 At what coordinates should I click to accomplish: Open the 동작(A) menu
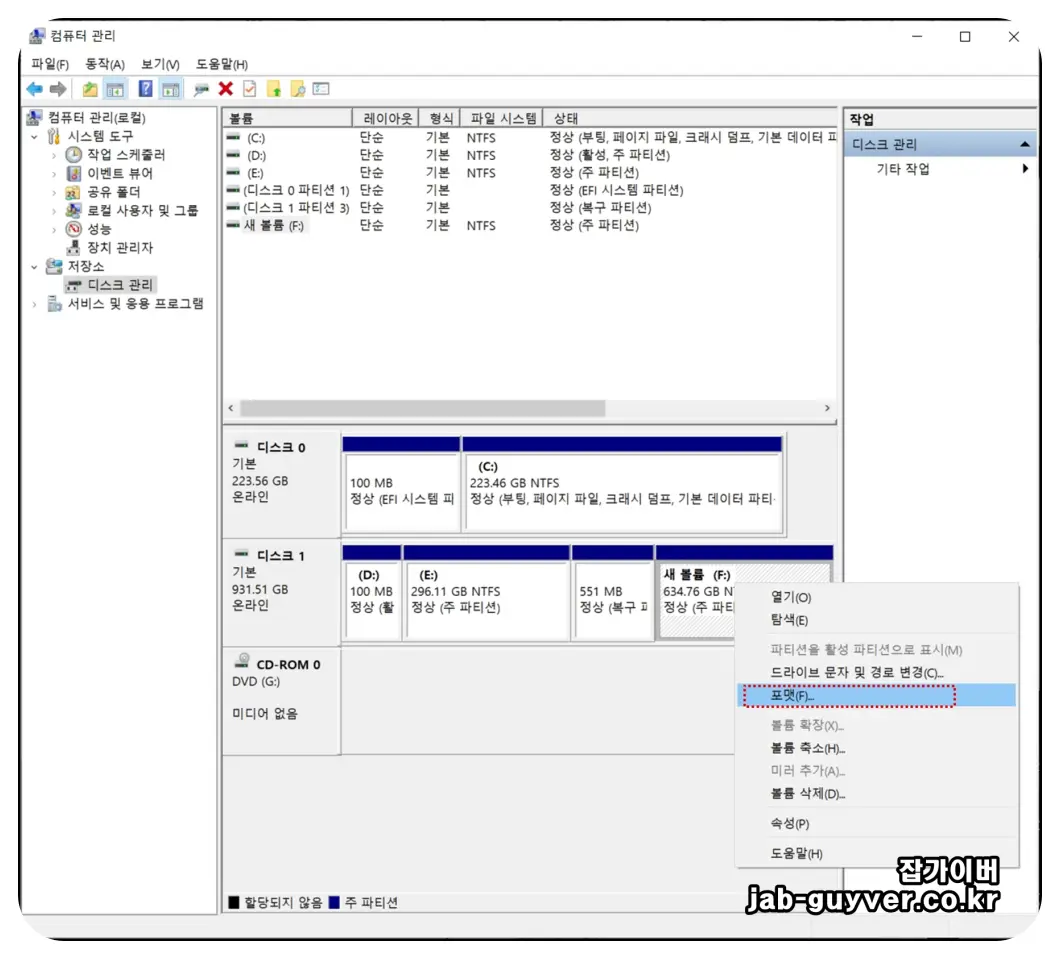[x=103, y=63]
